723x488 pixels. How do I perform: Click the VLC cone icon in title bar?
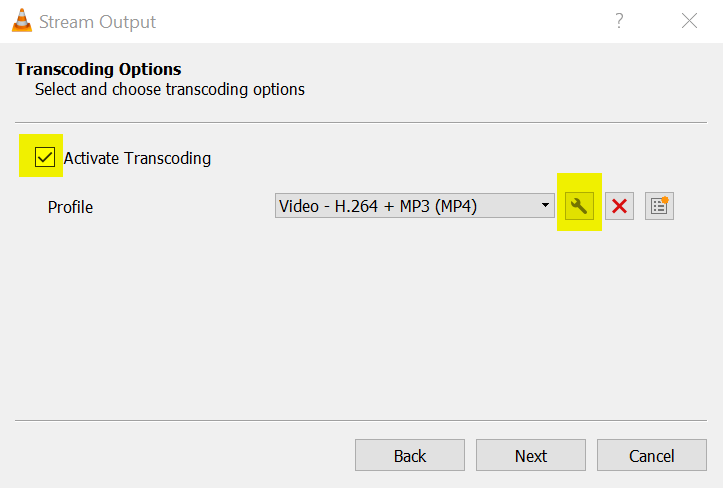21,21
